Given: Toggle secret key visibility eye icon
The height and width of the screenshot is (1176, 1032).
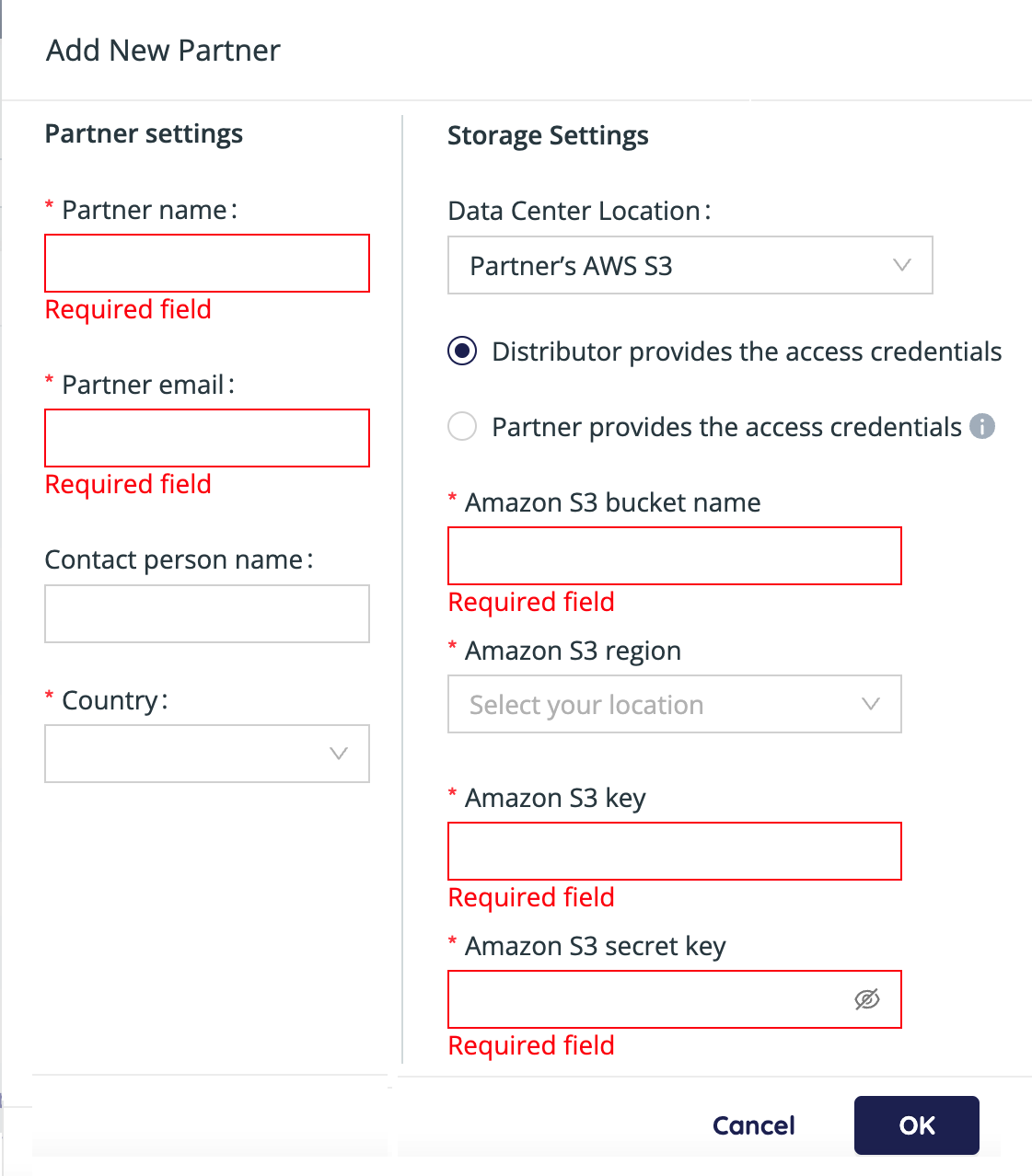Looking at the screenshot, I should (x=867, y=999).
